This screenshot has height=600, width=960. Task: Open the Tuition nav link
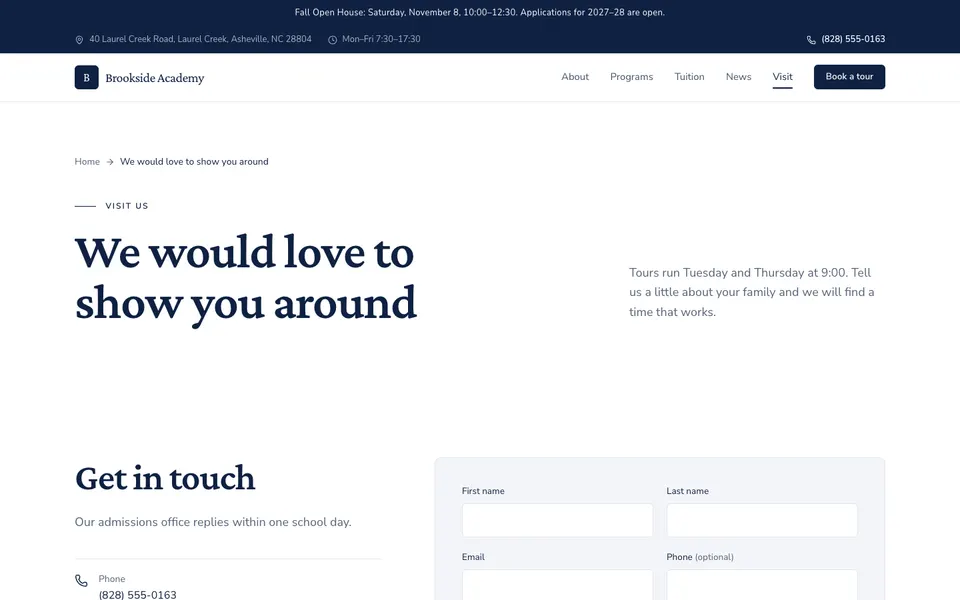tap(689, 77)
